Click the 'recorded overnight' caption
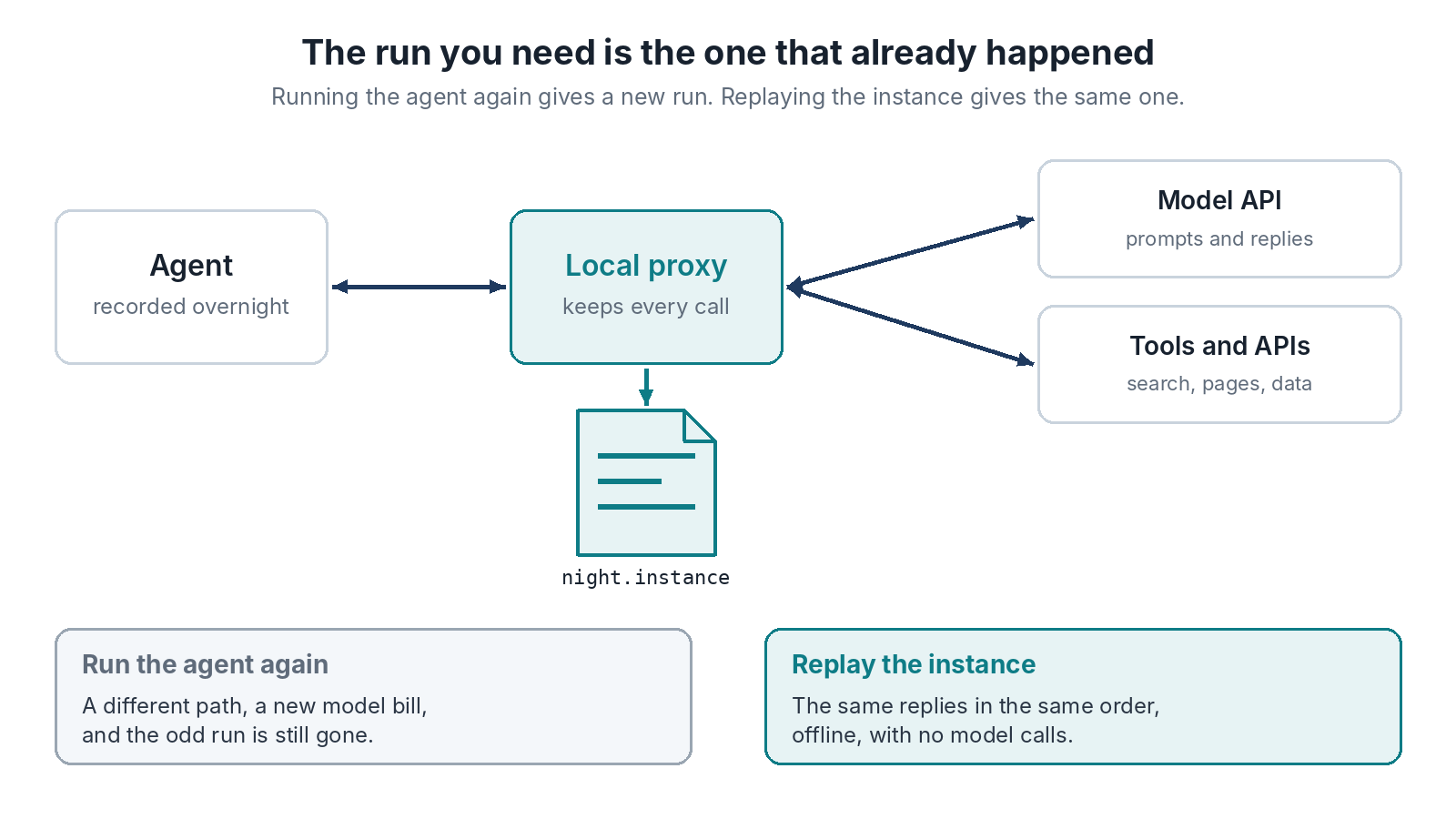This screenshot has height=819, width=1456. click(191, 307)
